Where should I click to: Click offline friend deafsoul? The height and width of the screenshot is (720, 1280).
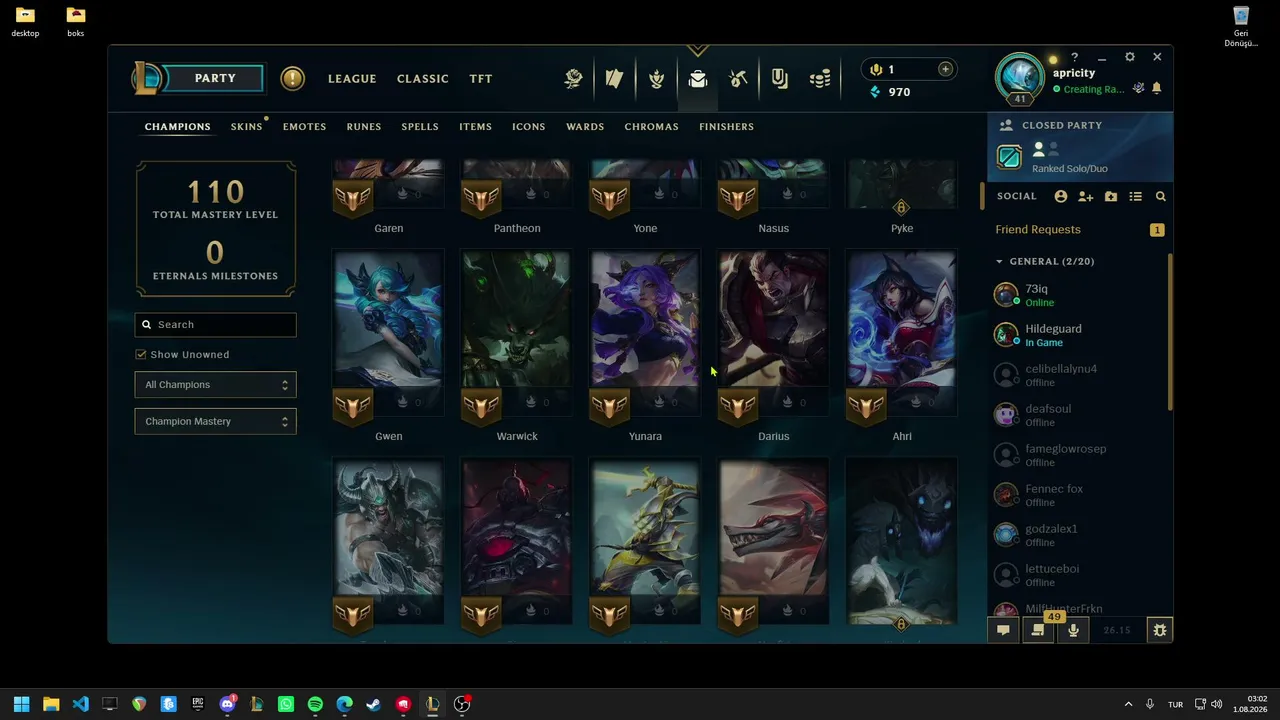pyautogui.click(x=1079, y=415)
